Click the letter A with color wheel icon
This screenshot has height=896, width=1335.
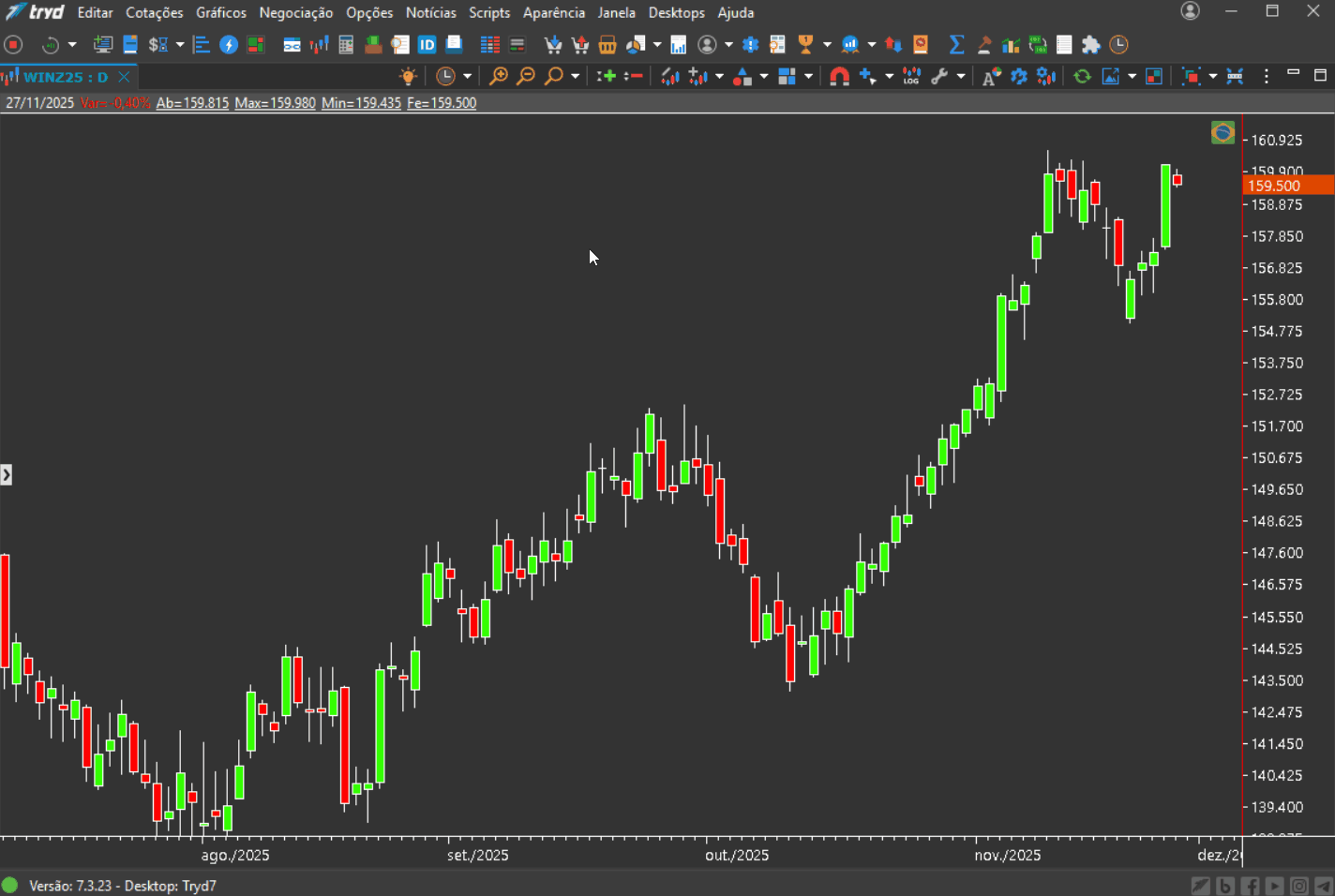click(x=991, y=76)
